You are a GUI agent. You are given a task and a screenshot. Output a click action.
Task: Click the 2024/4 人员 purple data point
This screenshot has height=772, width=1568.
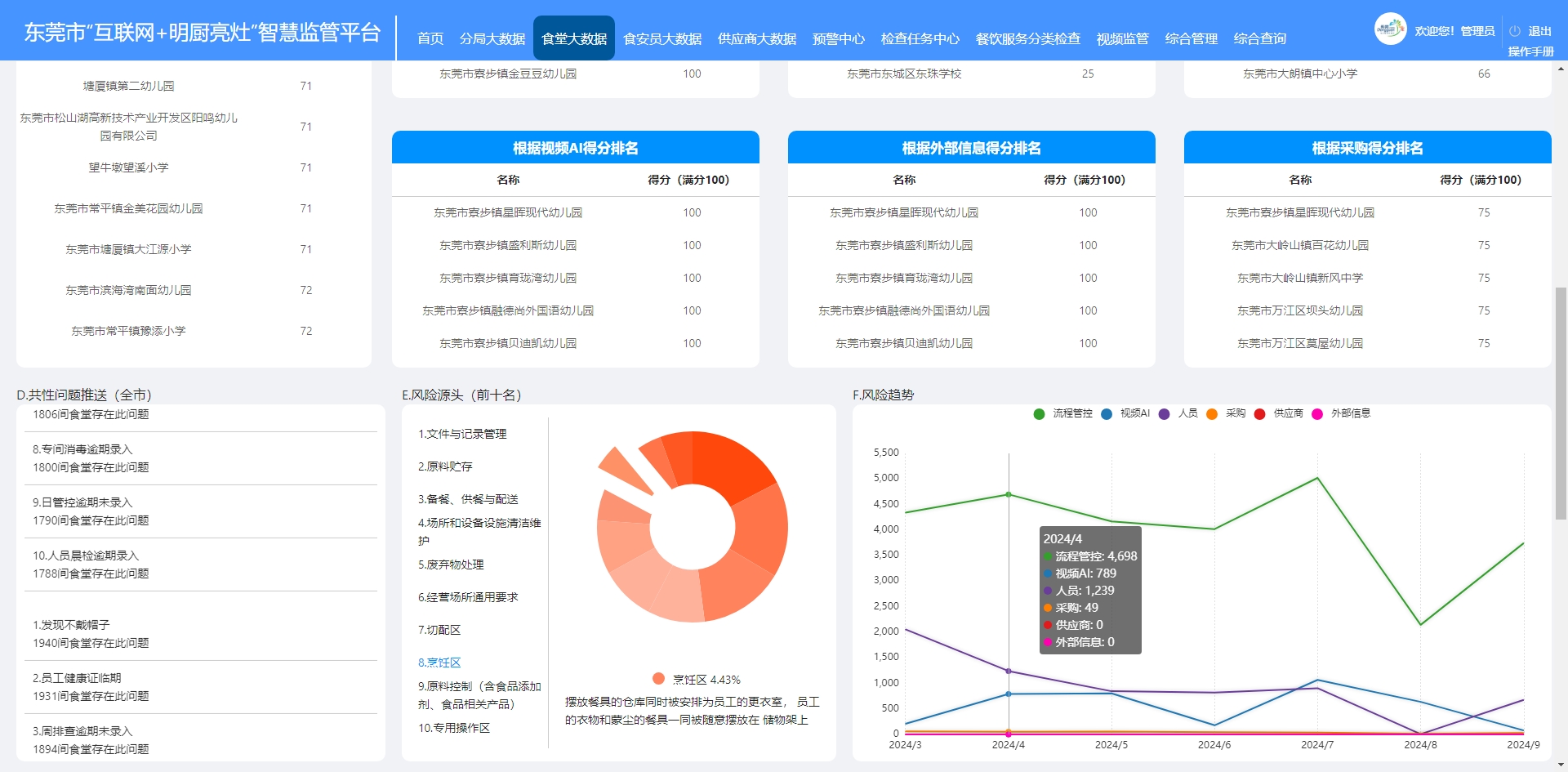click(1009, 672)
